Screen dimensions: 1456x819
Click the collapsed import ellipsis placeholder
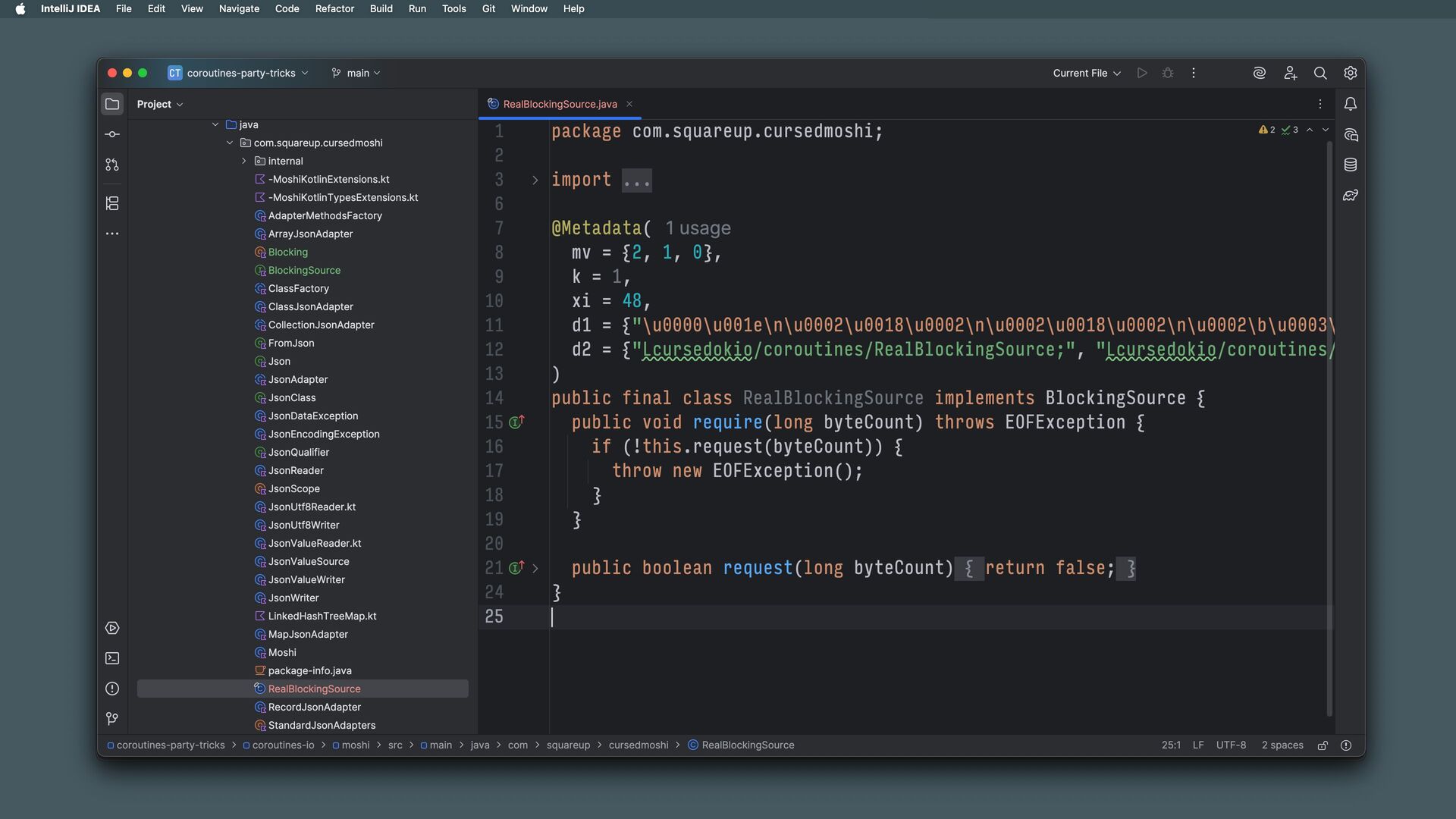coord(636,180)
